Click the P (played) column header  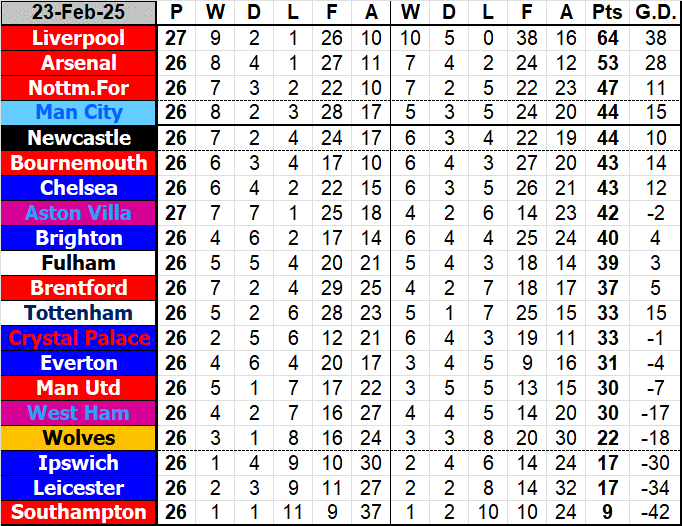pyautogui.click(x=177, y=13)
